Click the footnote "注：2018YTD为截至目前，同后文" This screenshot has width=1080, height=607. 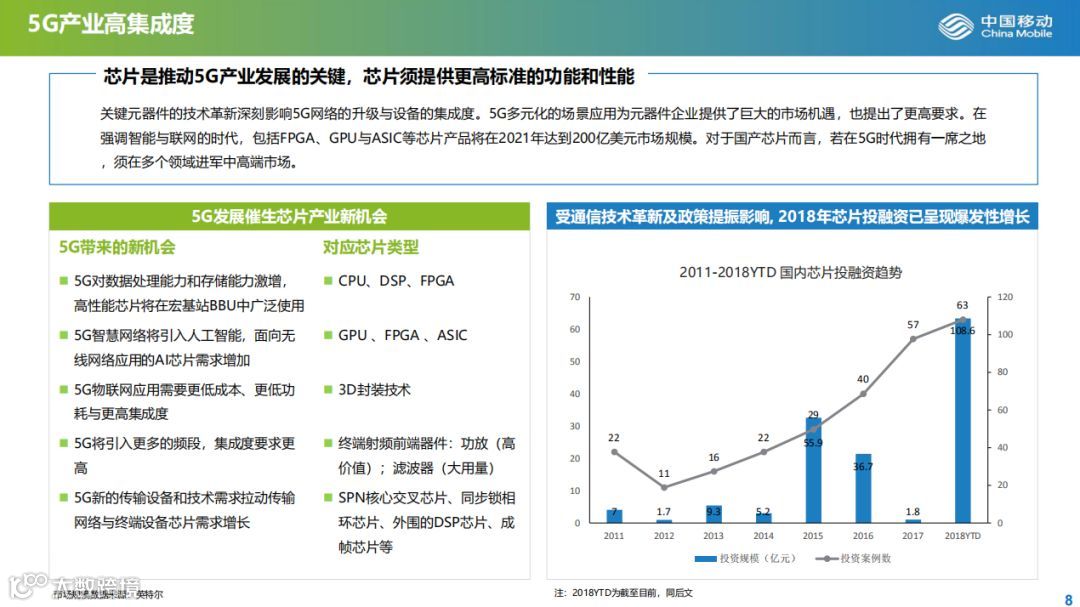click(x=623, y=593)
